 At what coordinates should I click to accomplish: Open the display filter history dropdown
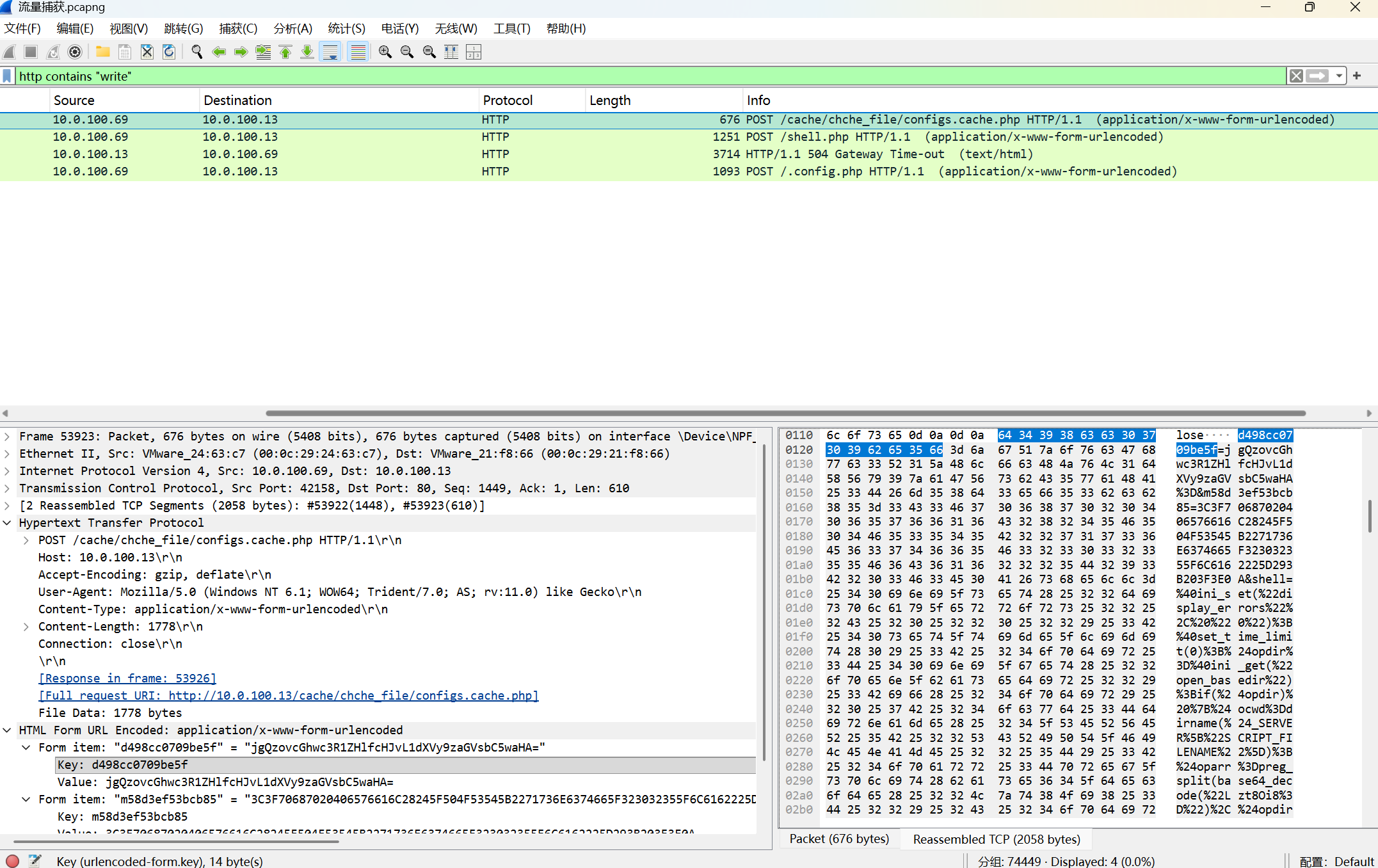[1339, 76]
